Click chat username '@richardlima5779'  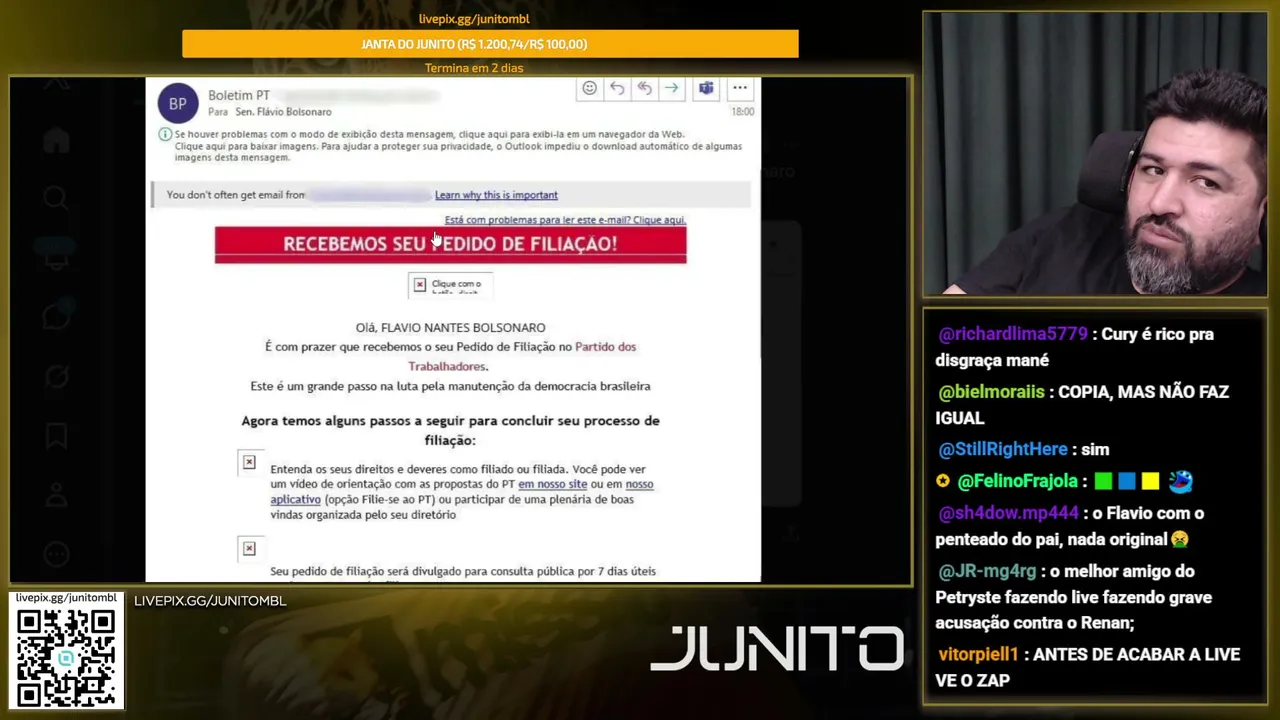(x=1012, y=334)
